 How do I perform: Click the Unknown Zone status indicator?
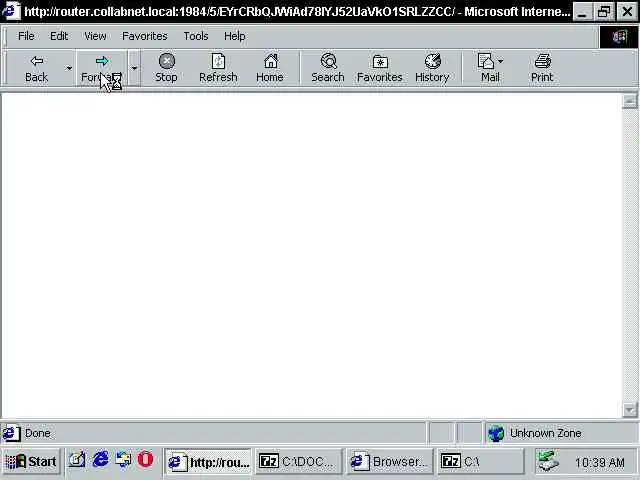[x=561, y=433]
